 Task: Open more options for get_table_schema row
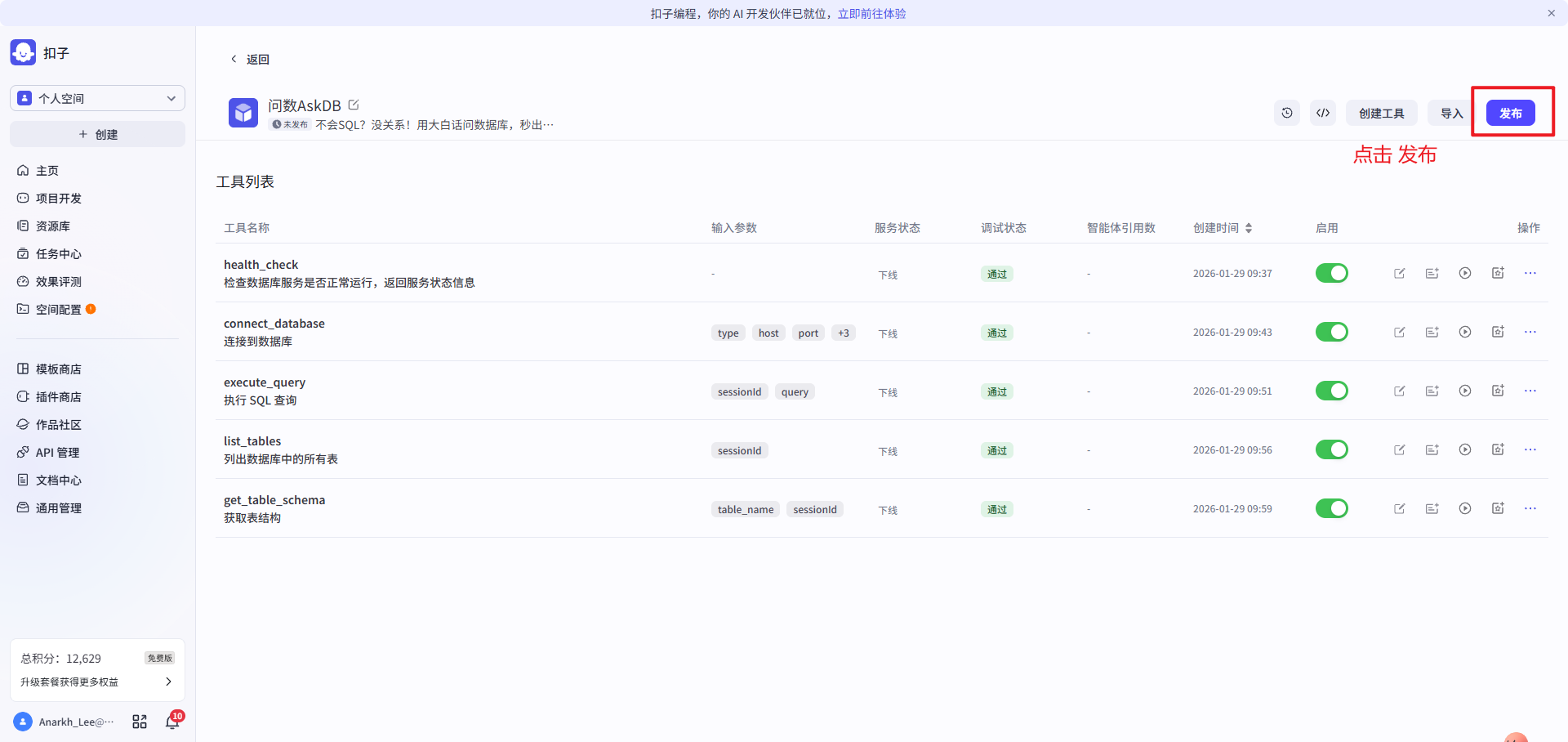click(1530, 508)
